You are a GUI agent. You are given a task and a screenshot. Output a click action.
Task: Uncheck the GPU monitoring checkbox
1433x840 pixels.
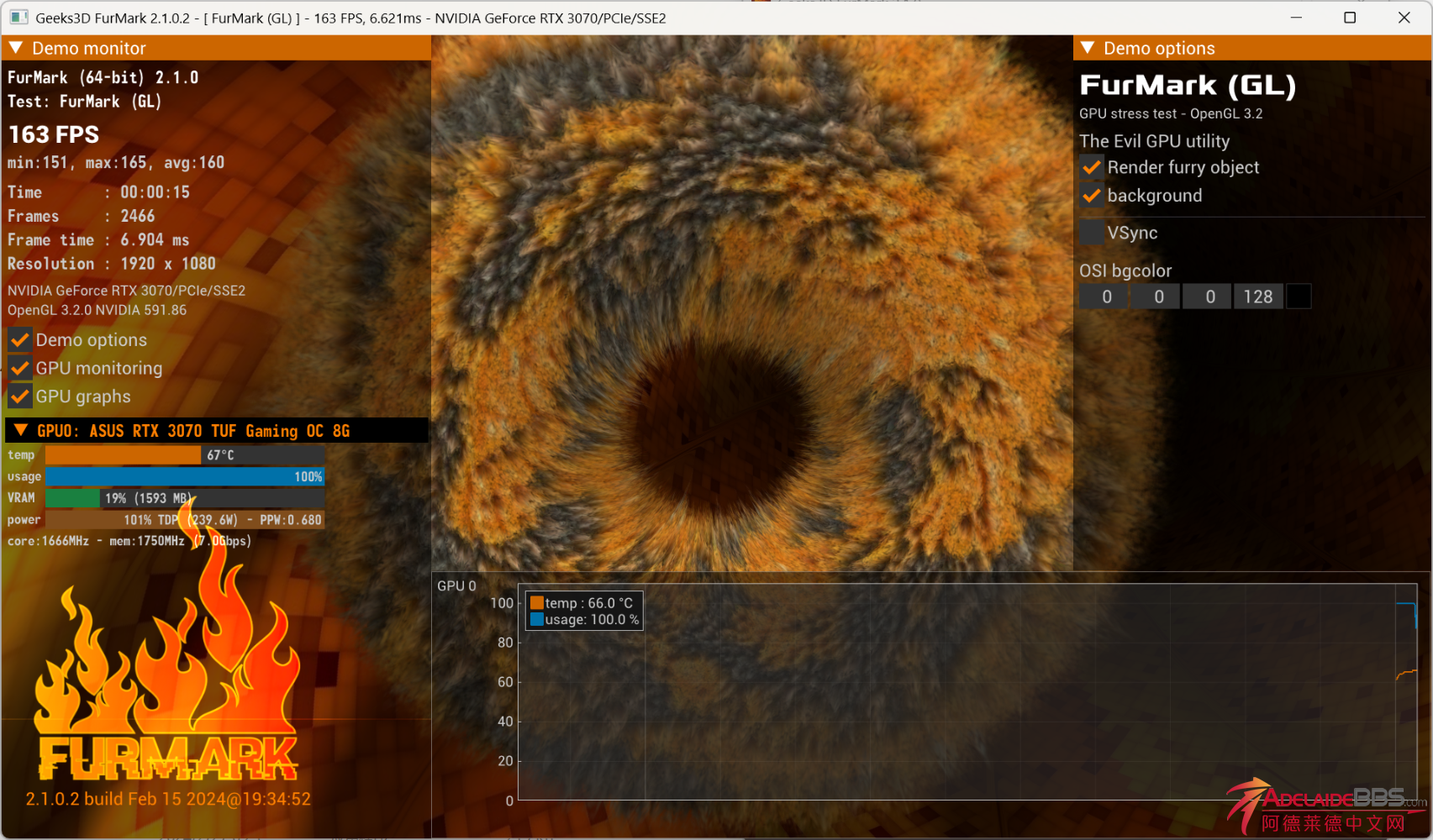click(20, 369)
